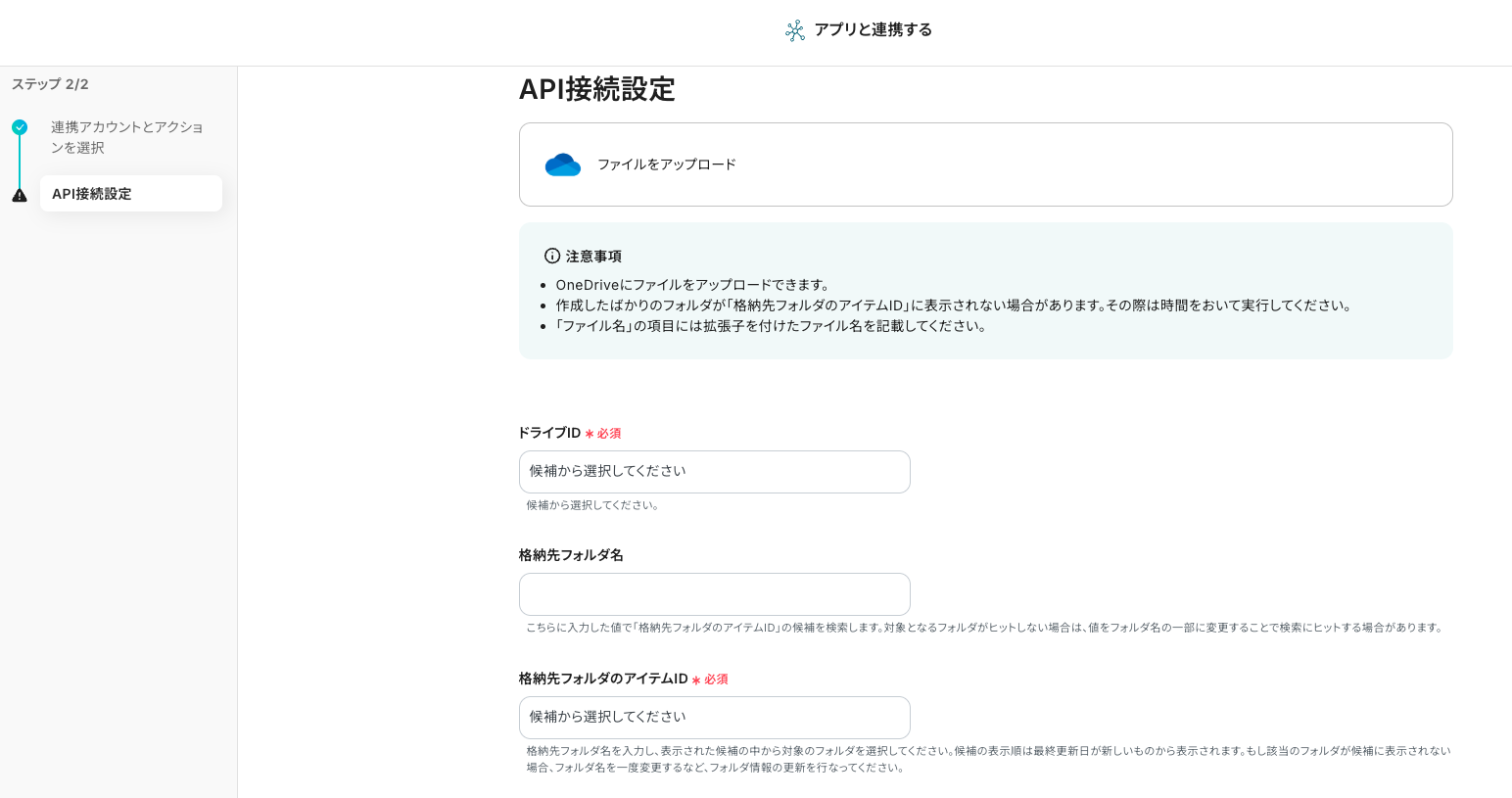Click the 必須 marker beside 格納先フォルダのアイテムID
Image resolution: width=1512 pixels, height=798 pixels.
[x=710, y=680]
